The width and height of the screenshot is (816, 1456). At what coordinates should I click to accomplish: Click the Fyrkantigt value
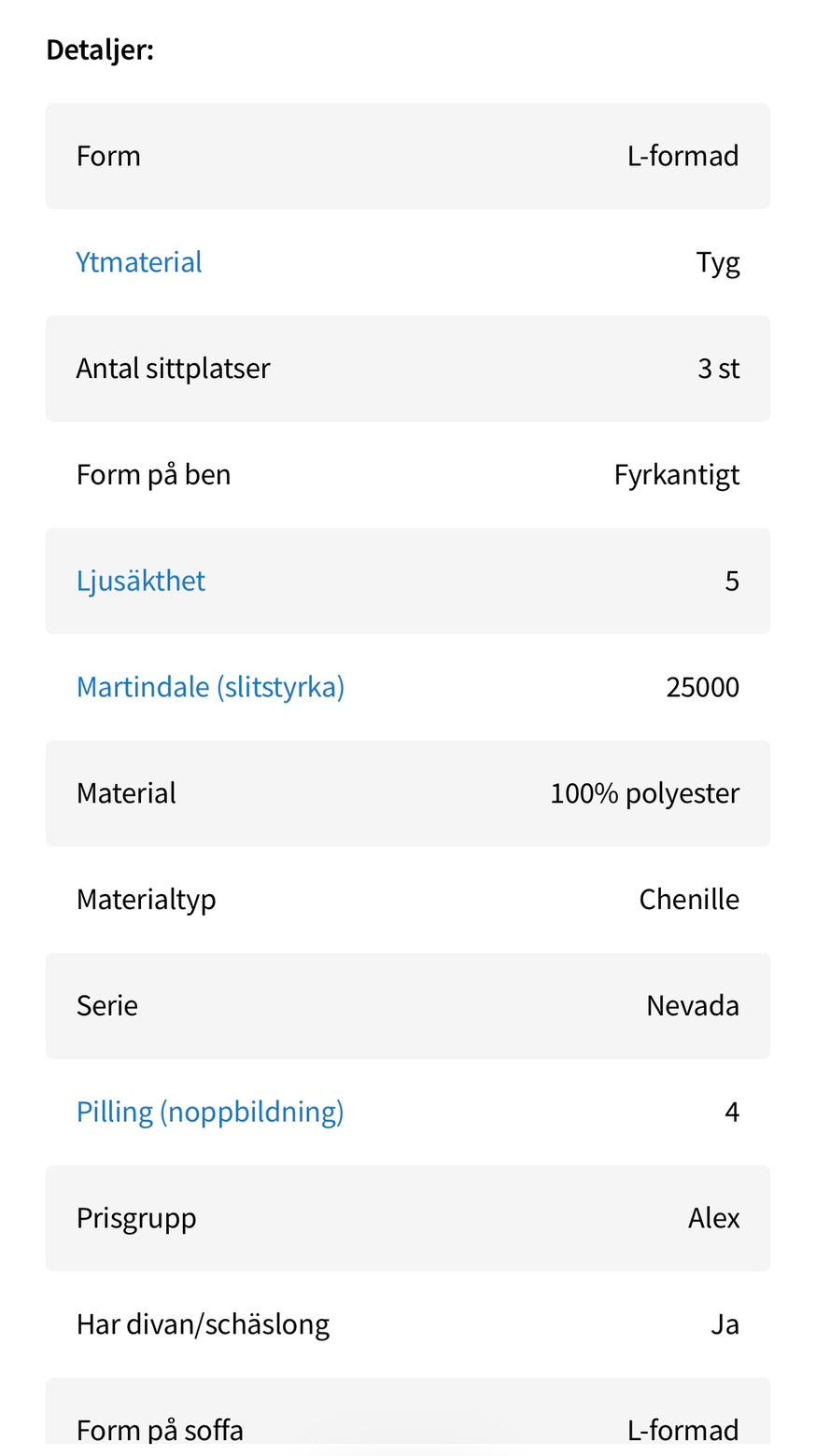pyautogui.click(x=676, y=475)
